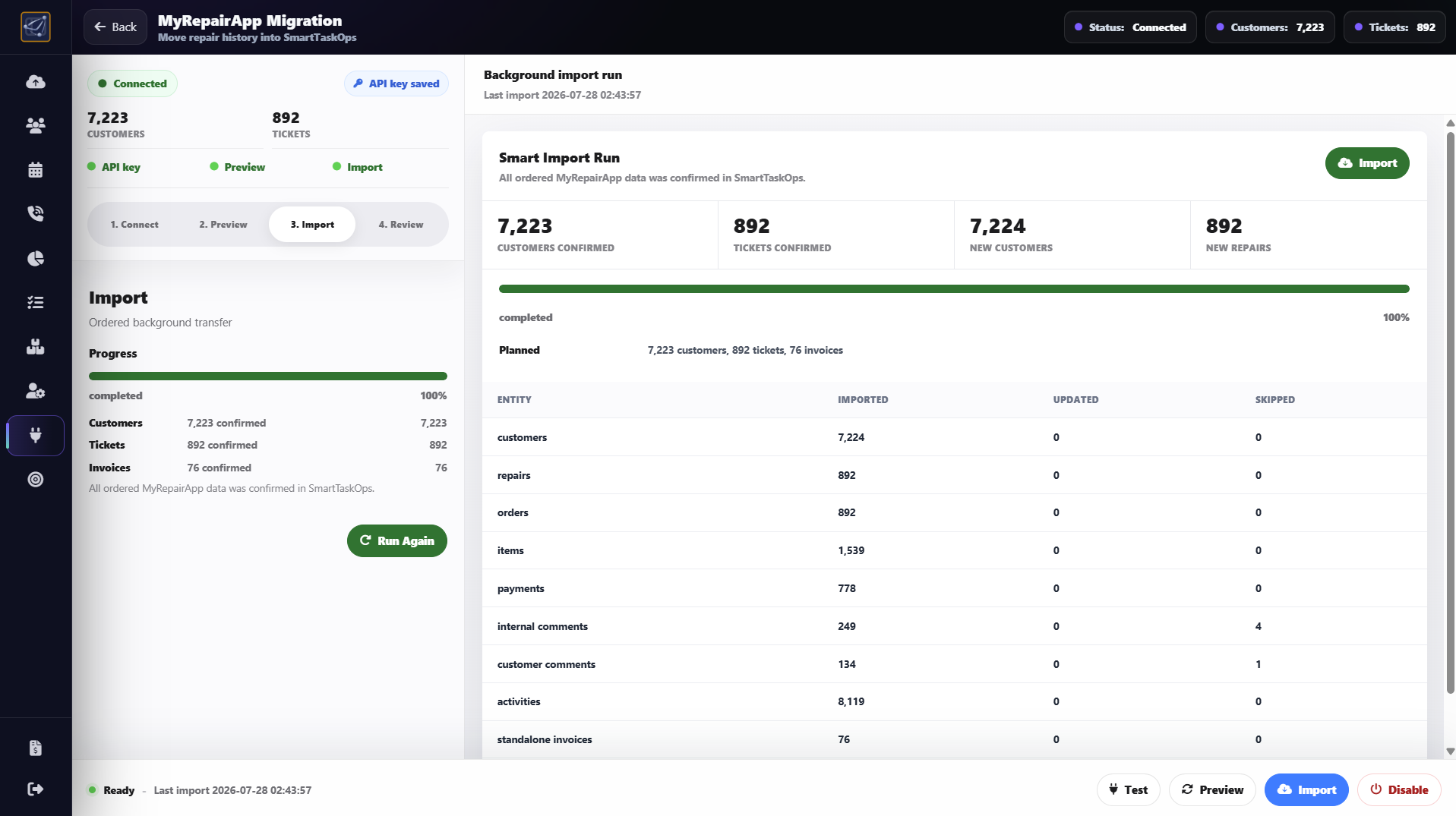This screenshot has height=816, width=1456.
Task: Click imported value 8,119 for activities
Action: [x=851, y=702]
